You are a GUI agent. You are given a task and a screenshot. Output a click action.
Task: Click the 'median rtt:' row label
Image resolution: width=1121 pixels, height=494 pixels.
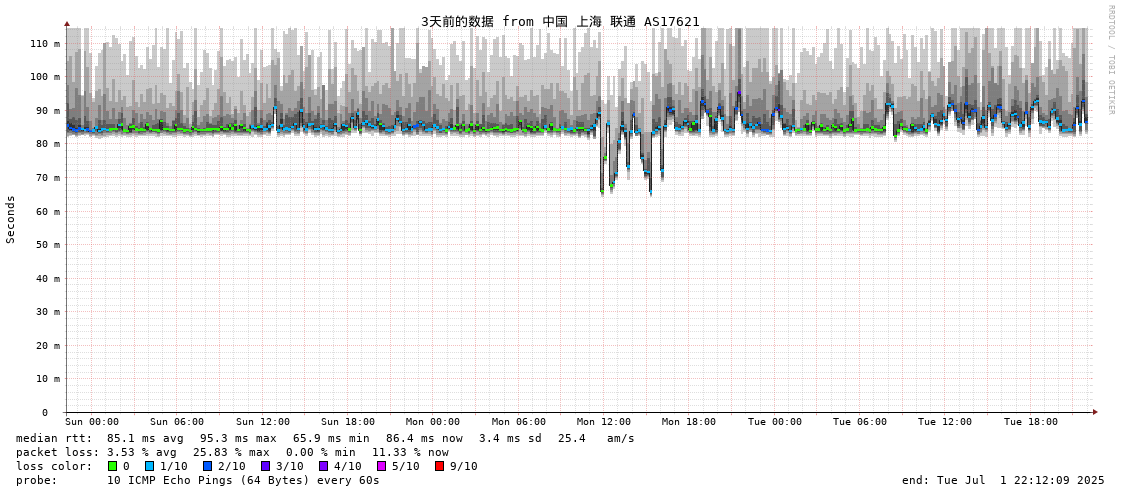(x=54, y=438)
